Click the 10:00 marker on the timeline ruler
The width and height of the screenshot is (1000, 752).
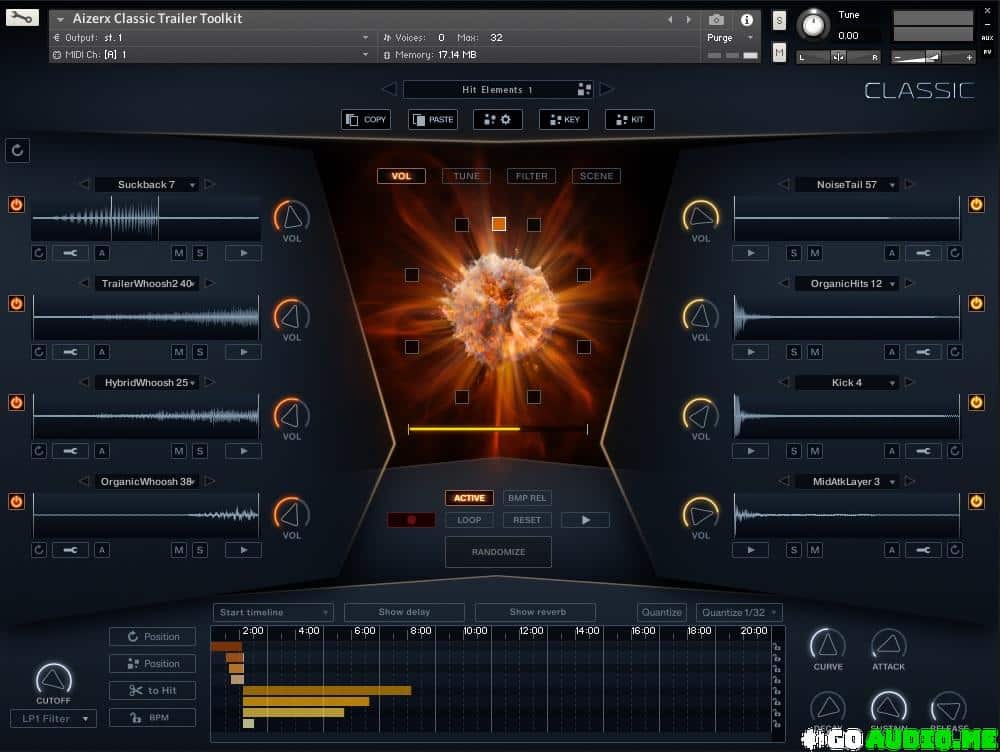coord(475,631)
